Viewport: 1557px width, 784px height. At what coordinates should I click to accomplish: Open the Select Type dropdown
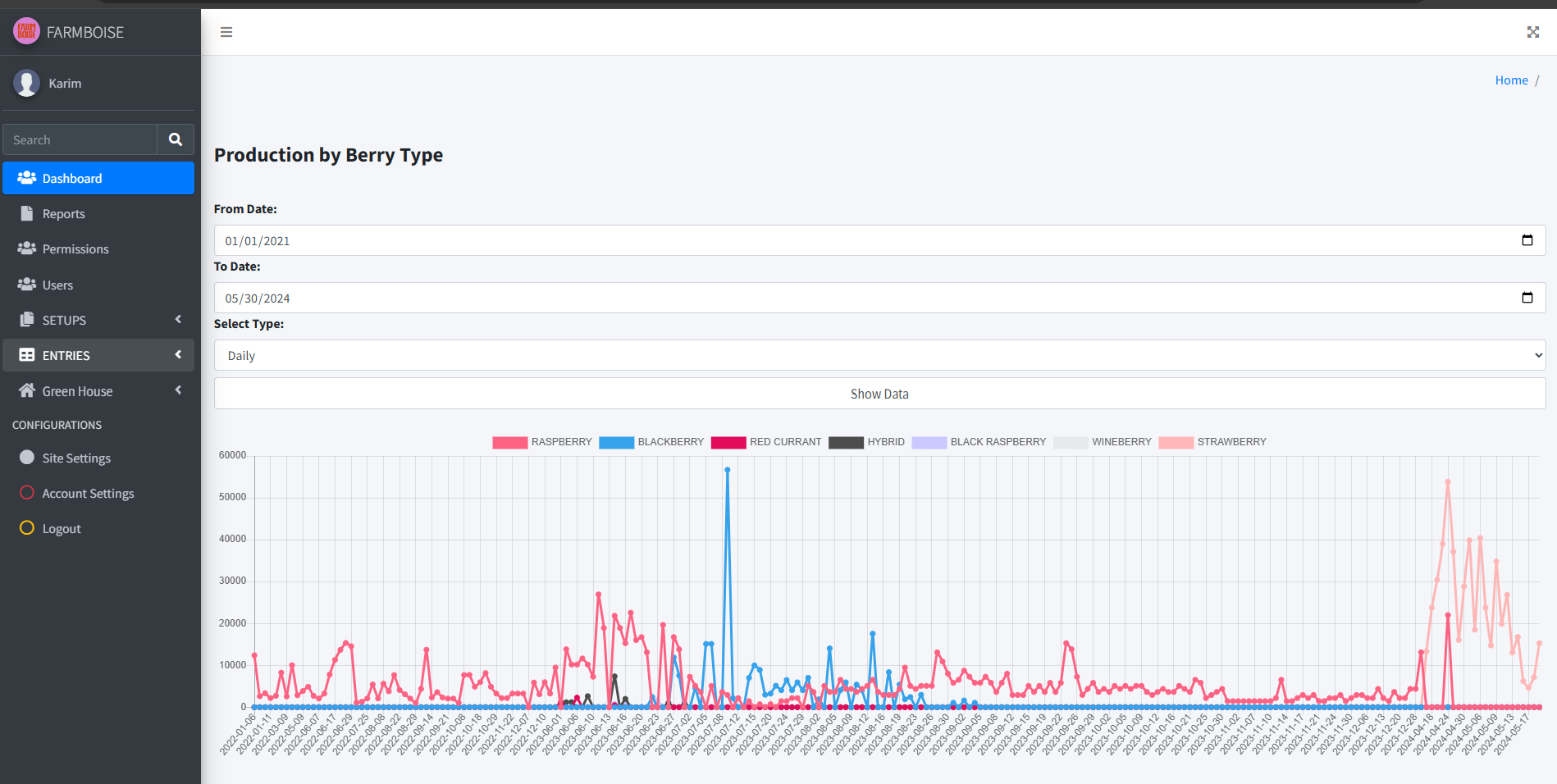(x=879, y=355)
